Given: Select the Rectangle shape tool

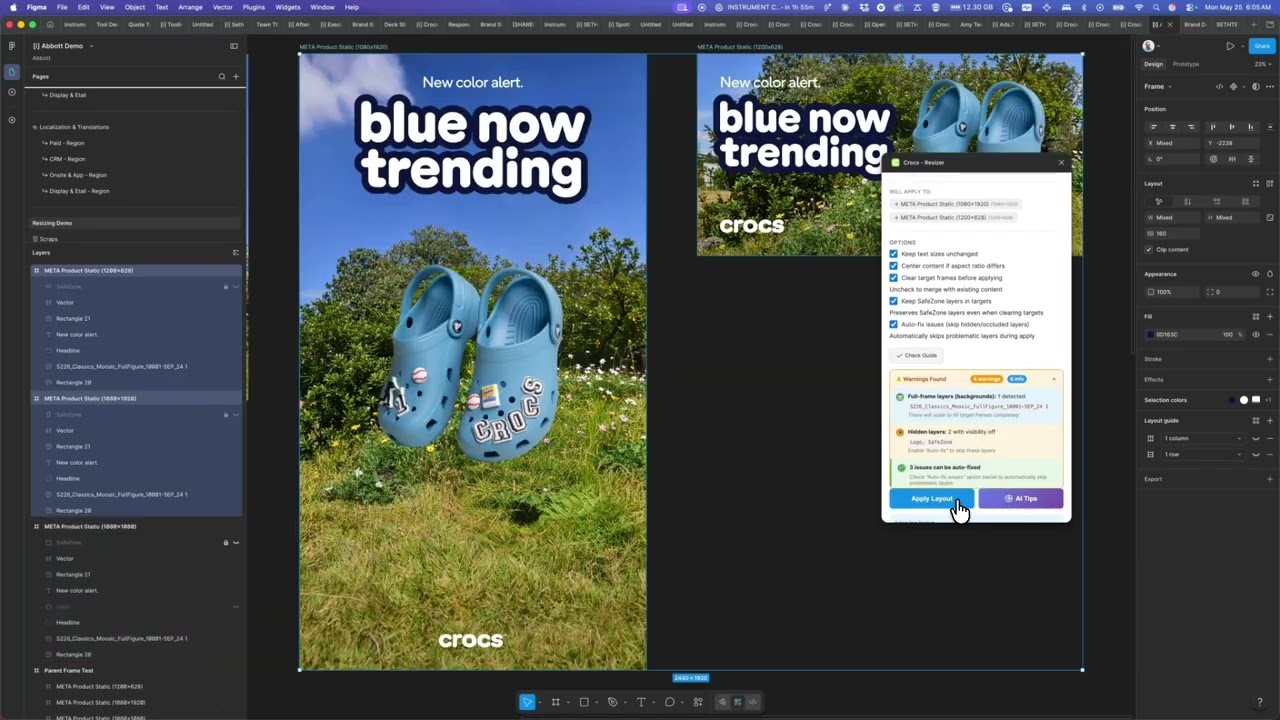Looking at the screenshot, I should coord(584,702).
